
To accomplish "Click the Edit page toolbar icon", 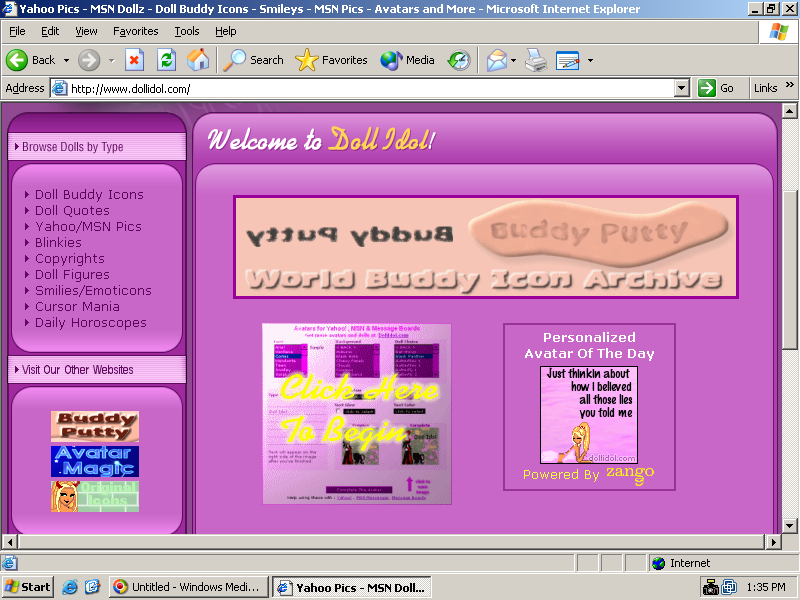I will 567,60.
